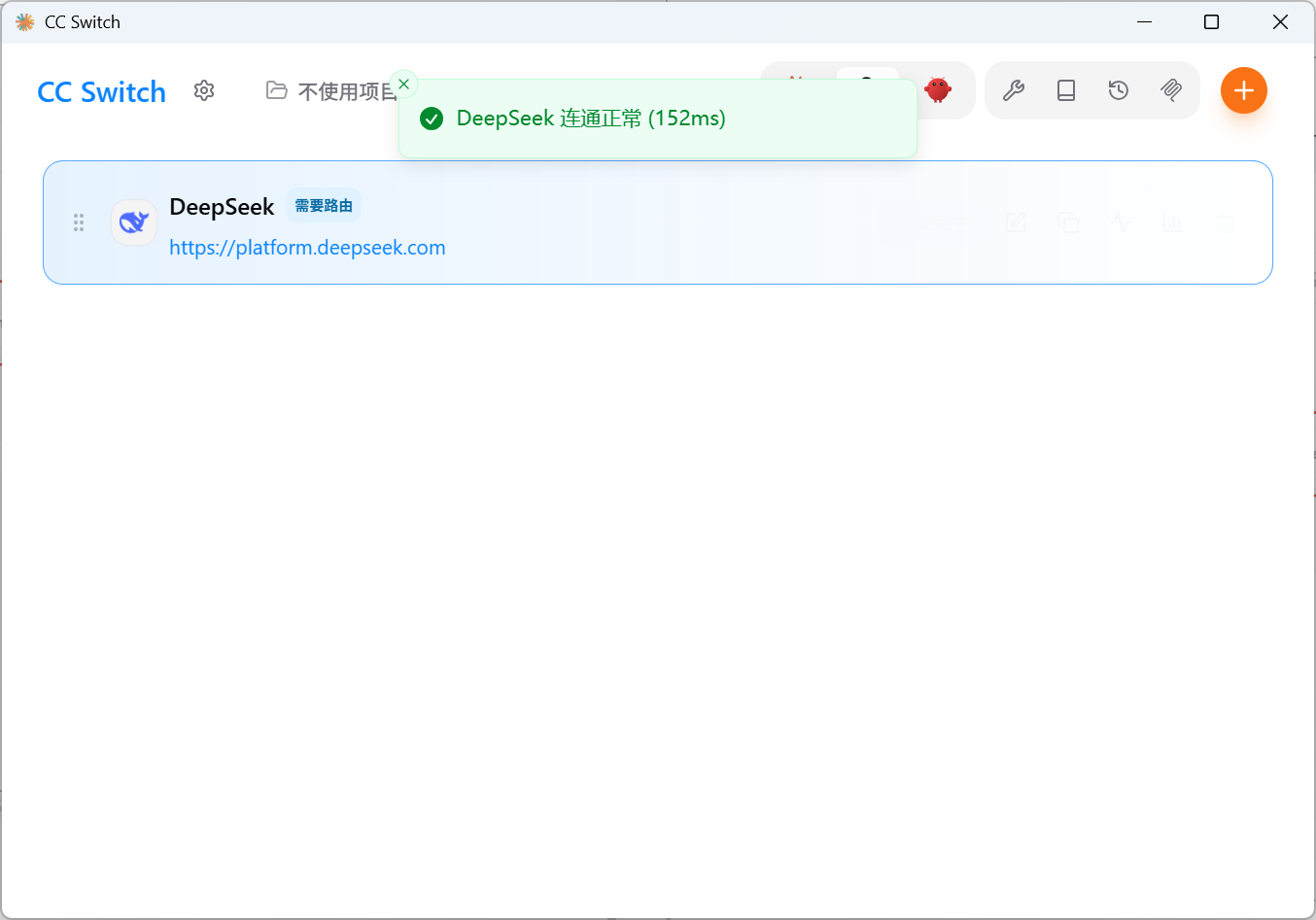Minimize the CC Switch window
Image resolution: width=1316 pixels, height=920 pixels.
tap(1145, 21)
